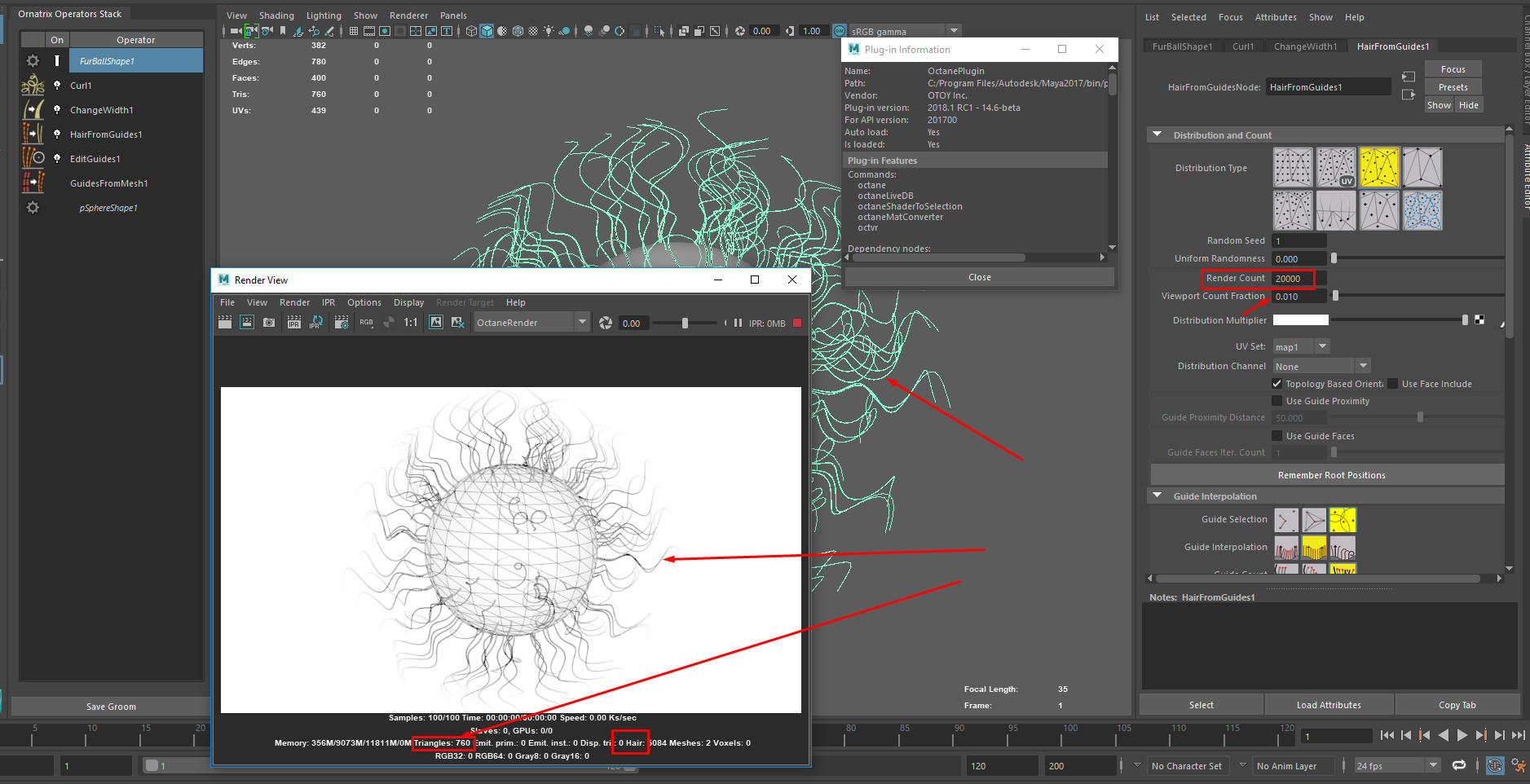
Task: Open the UV Set map1 dropdown
Action: pos(1323,346)
